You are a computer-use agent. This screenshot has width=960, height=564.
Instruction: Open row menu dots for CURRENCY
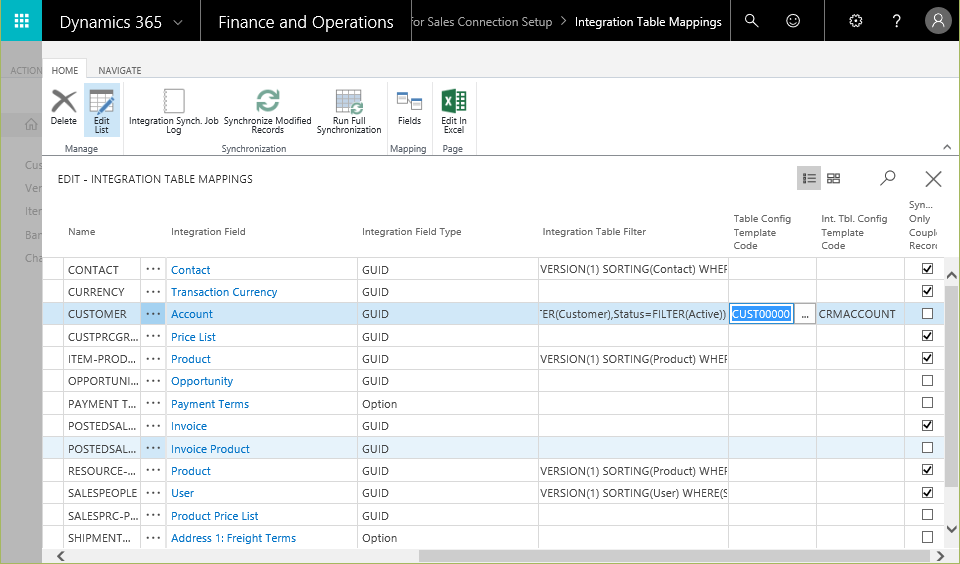[153, 291]
